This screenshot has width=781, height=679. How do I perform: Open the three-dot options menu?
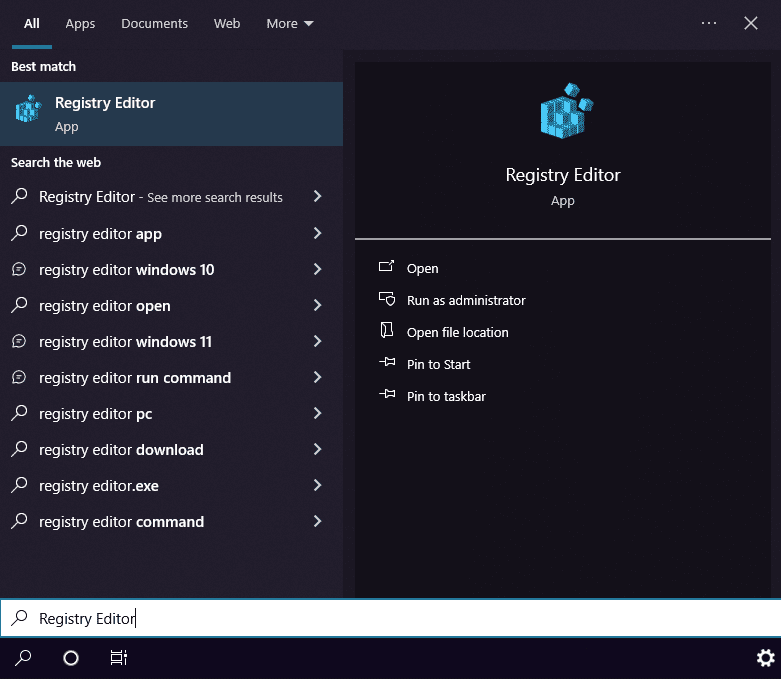709,23
